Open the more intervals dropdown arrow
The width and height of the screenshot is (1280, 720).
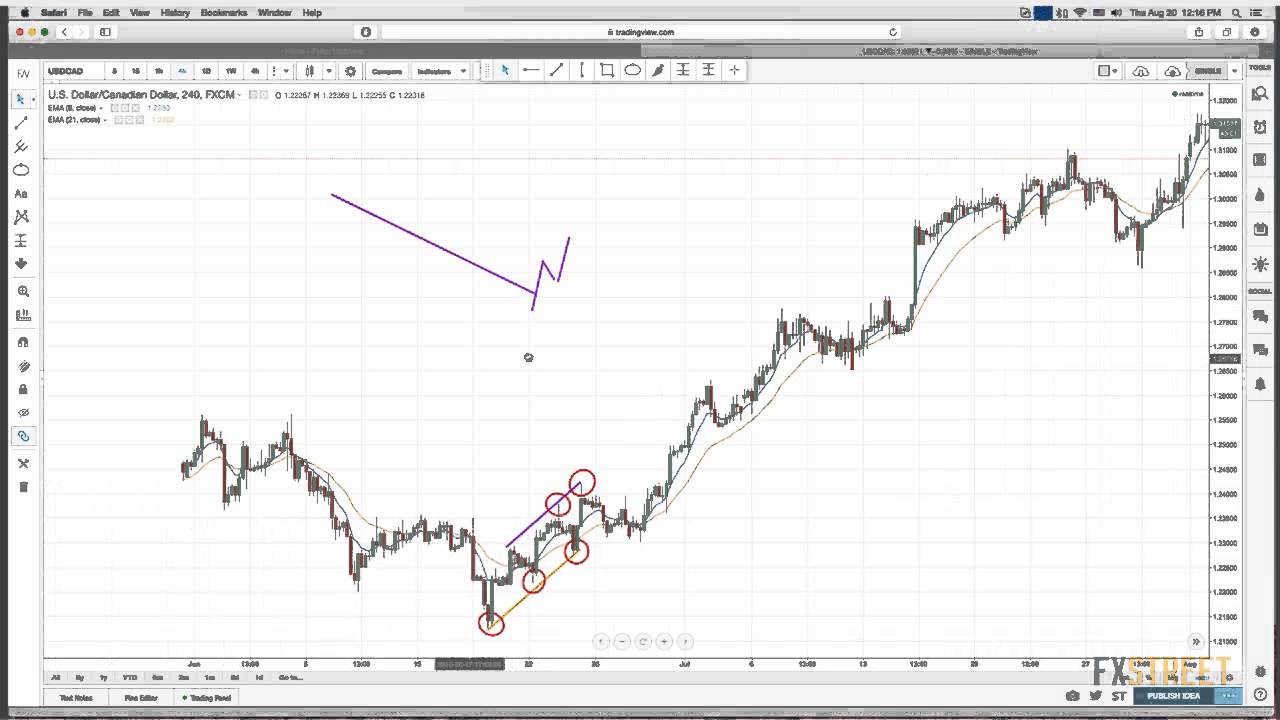point(286,71)
